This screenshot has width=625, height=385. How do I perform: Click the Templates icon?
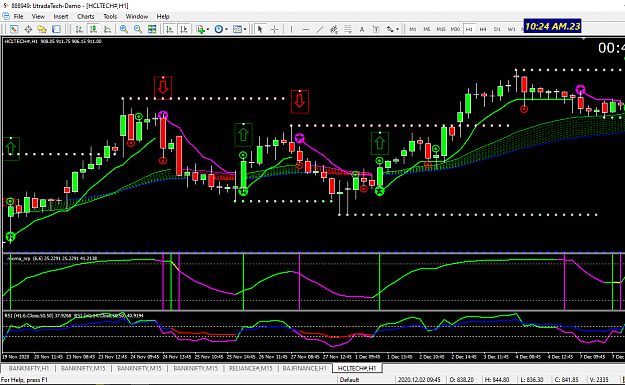coord(237,29)
